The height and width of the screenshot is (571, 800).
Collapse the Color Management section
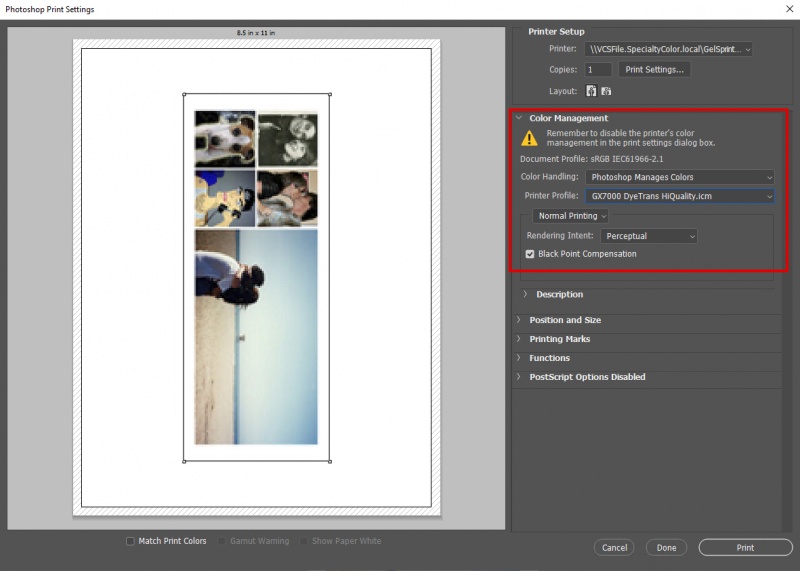point(519,118)
